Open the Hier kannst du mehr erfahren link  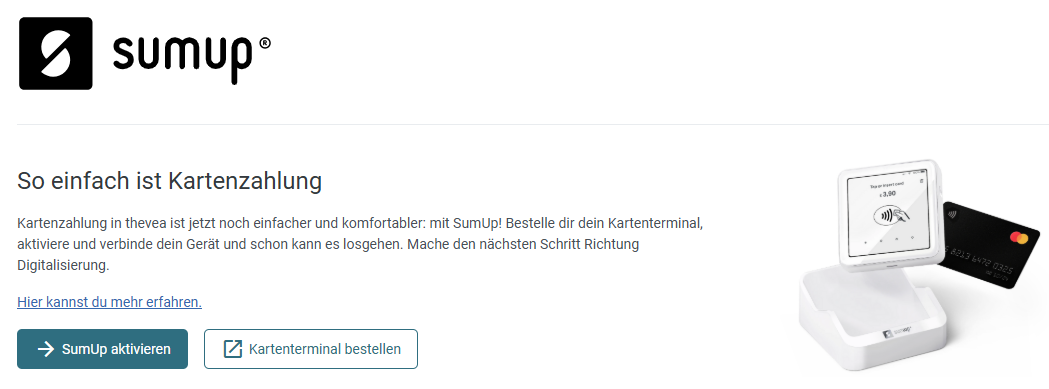click(109, 302)
